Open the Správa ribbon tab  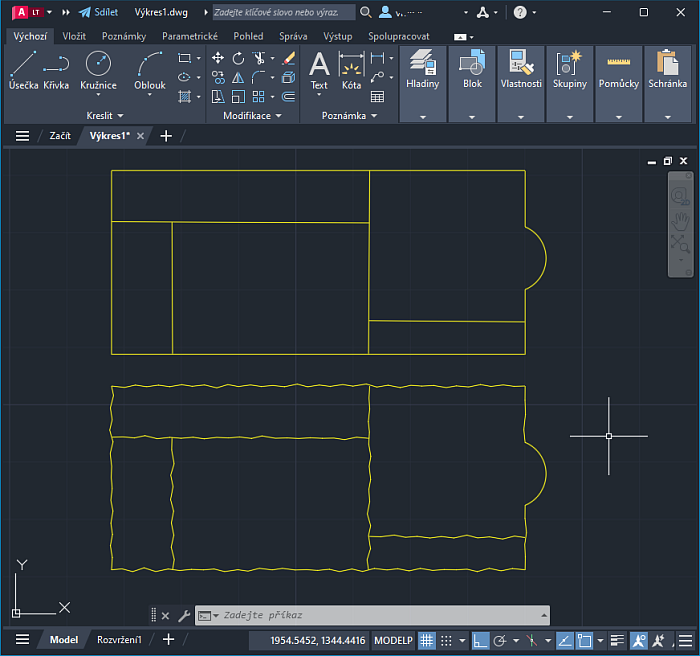[x=293, y=37]
